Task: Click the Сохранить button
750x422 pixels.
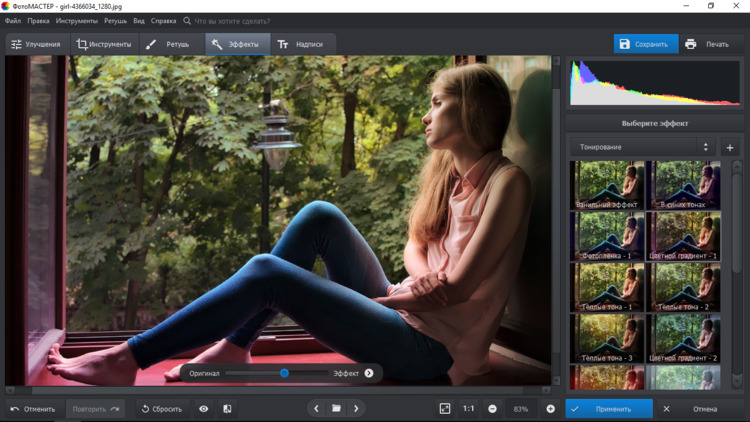Action: pyautogui.click(x=645, y=44)
